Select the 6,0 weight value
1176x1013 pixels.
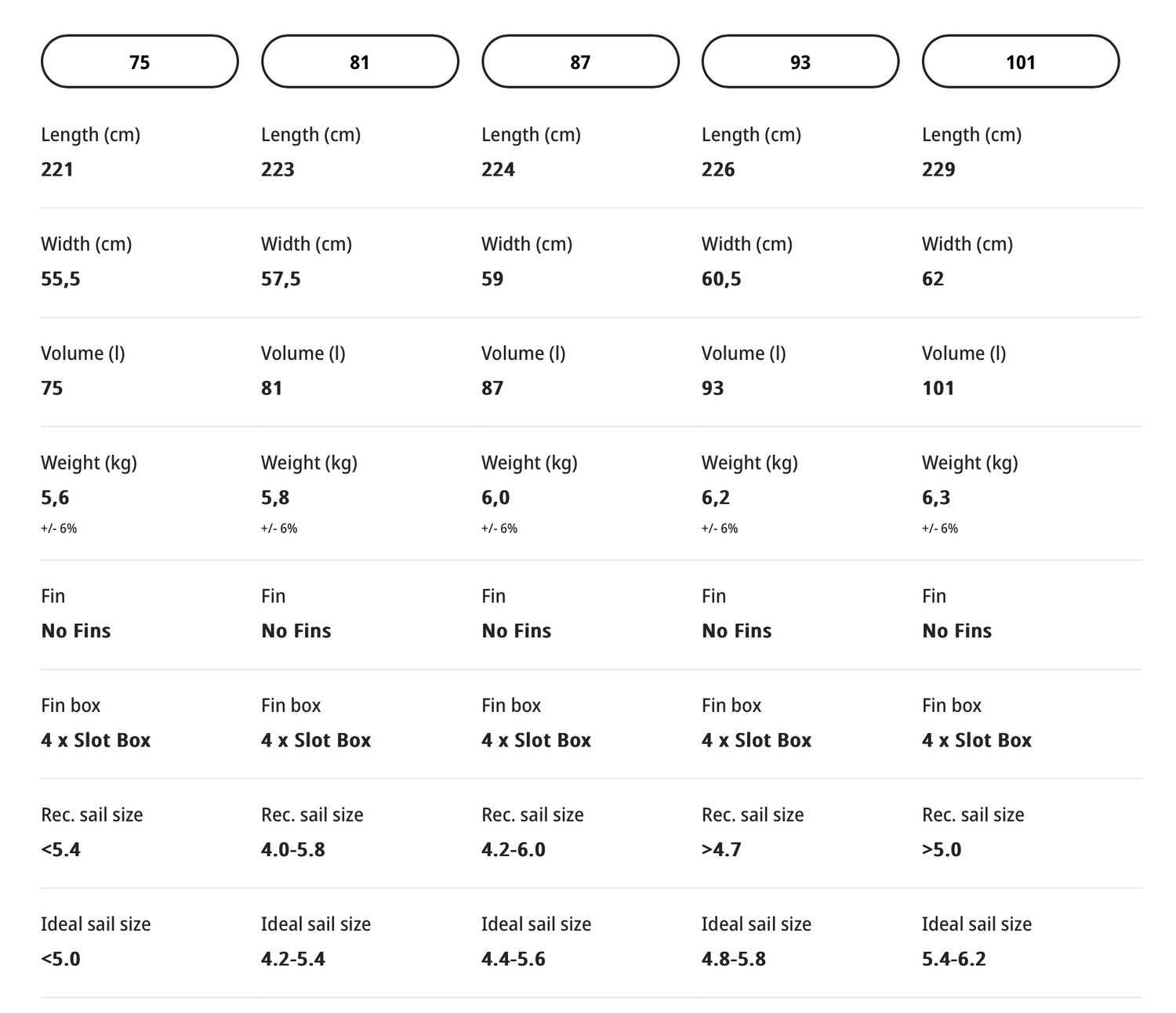pyautogui.click(x=495, y=498)
